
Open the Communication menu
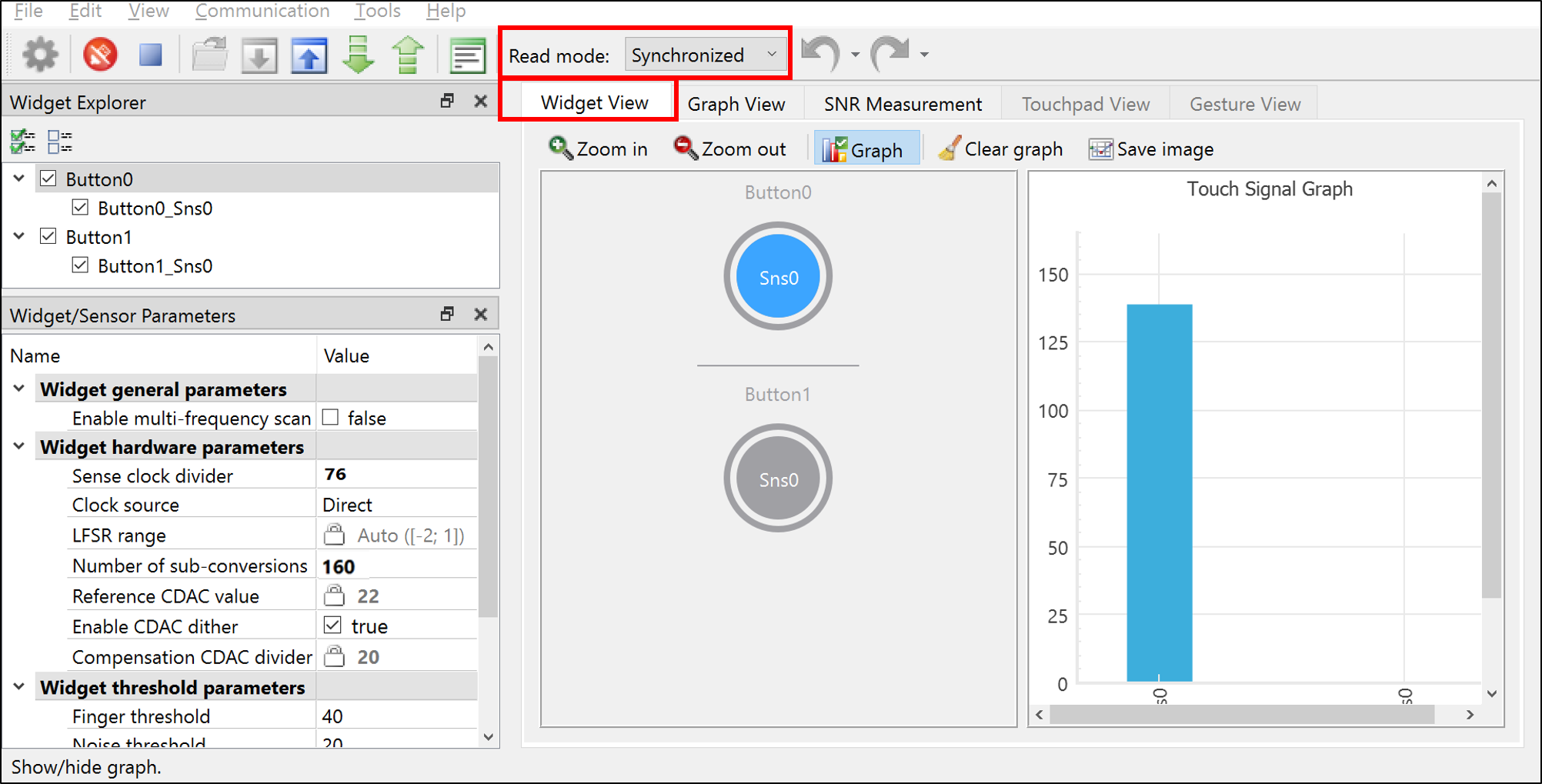point(262,11)
